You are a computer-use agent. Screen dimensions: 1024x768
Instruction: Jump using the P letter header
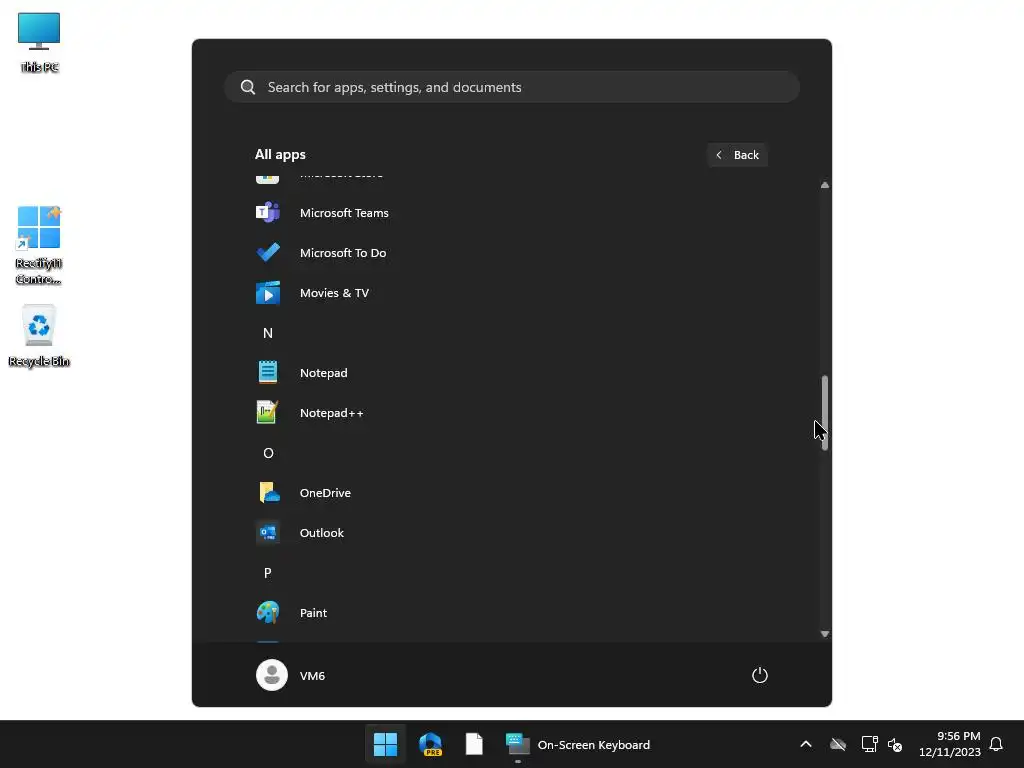tap(268, 573)
